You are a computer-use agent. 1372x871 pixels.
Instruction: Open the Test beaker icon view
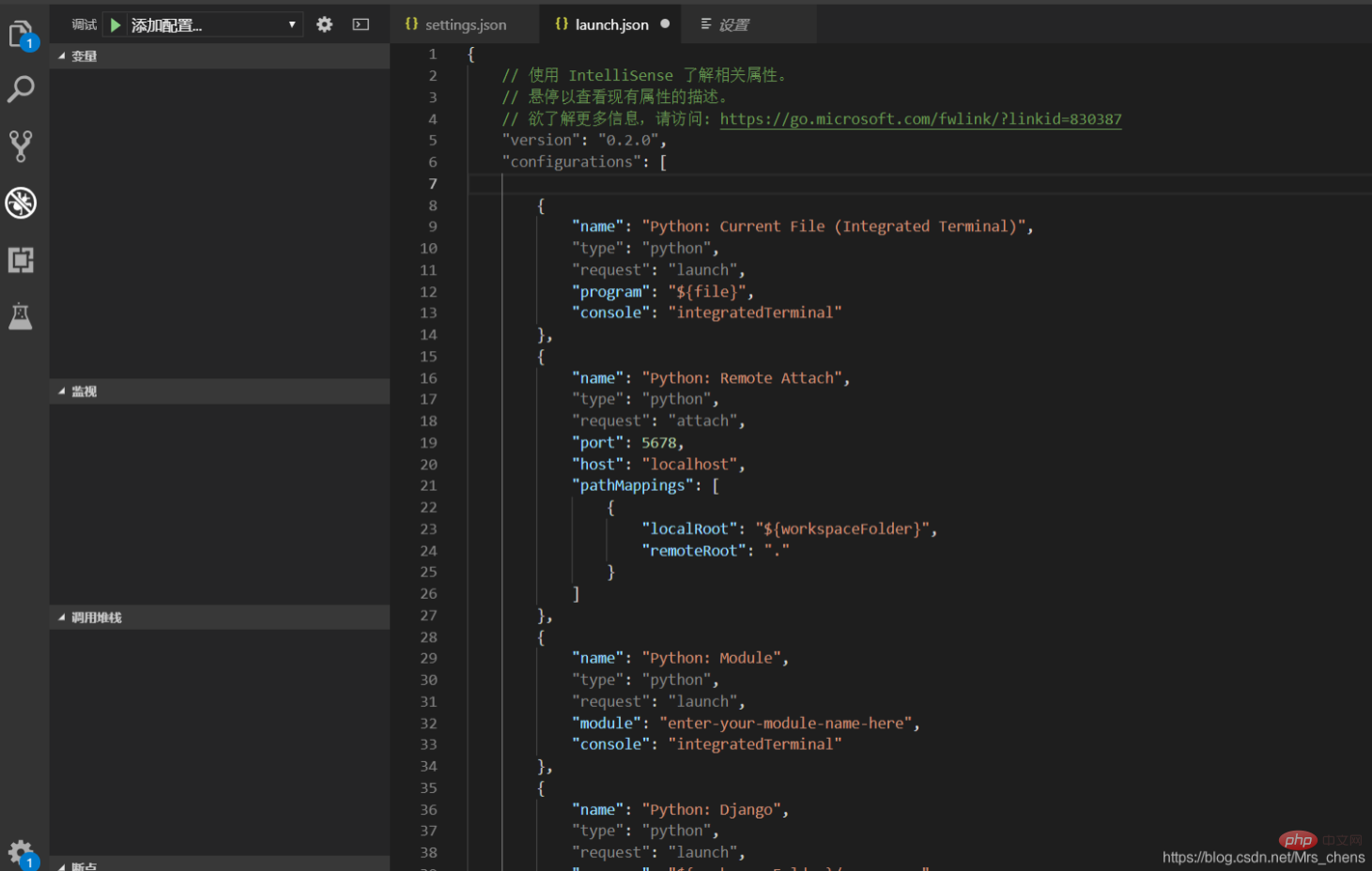21,316
